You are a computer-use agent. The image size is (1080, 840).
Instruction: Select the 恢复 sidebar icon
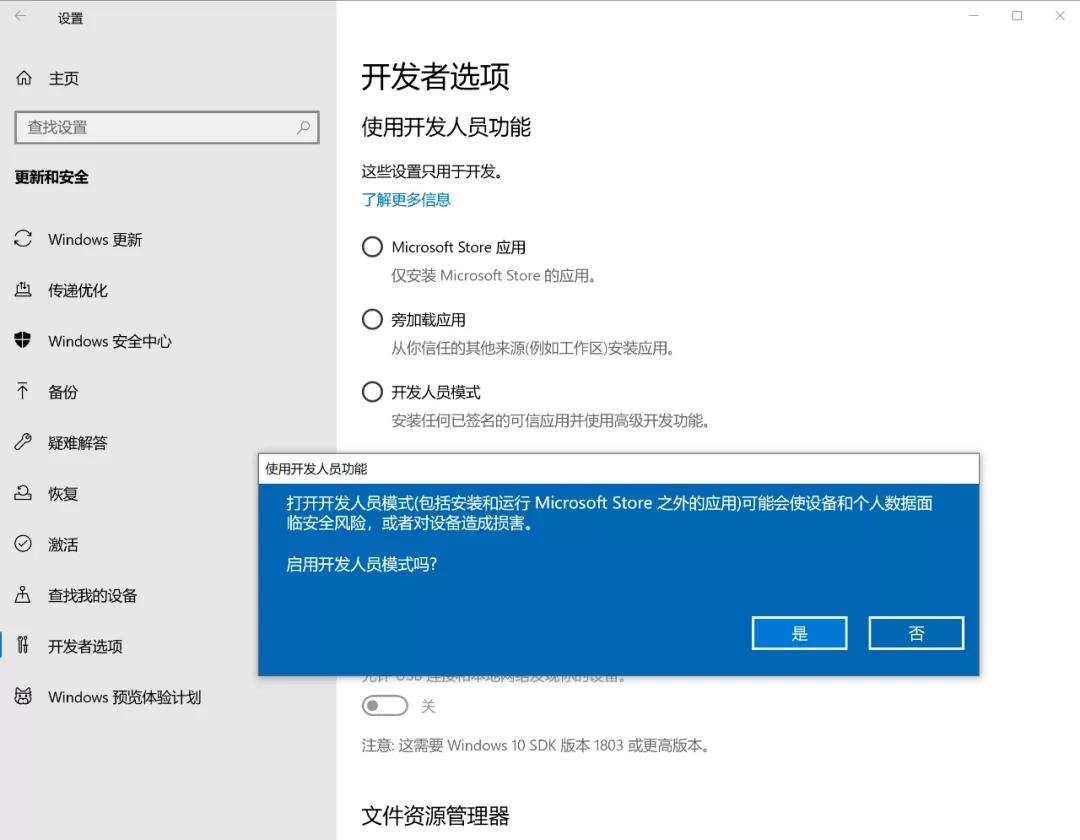(23, 493)
